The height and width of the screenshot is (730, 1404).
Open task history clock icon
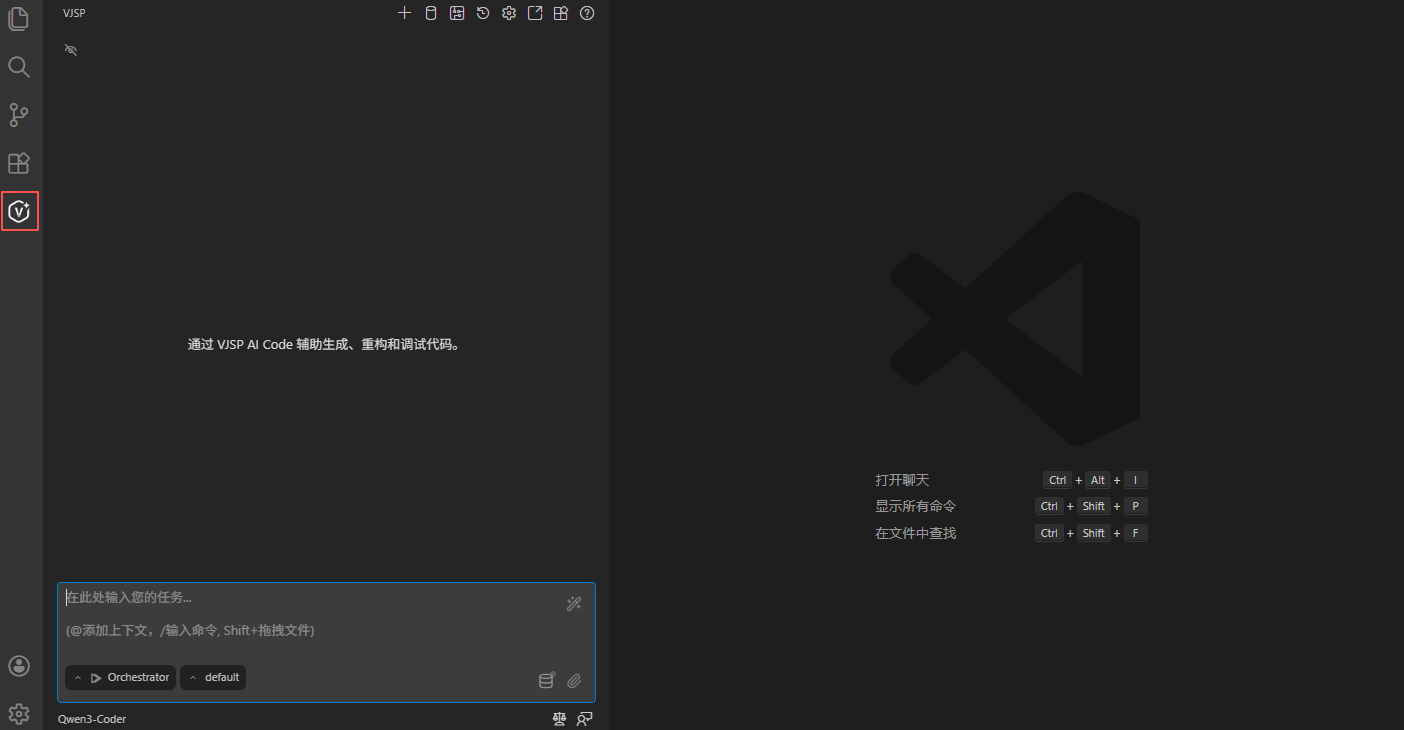click(x=483, y=13)
